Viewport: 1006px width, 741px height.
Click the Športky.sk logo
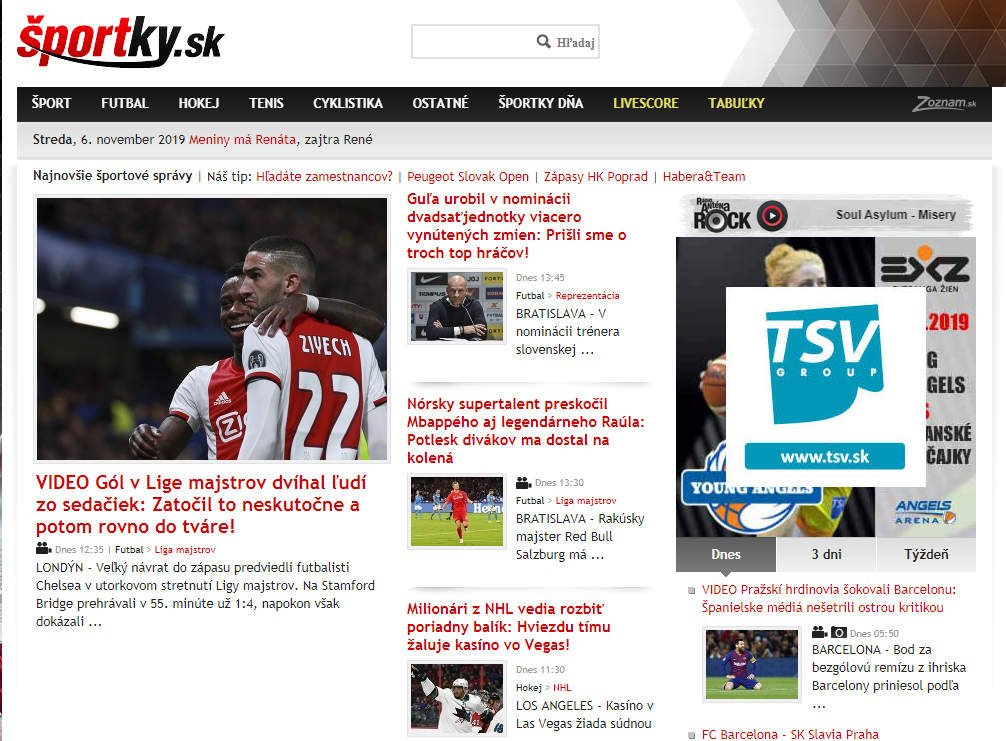click(x=120, y=41)
